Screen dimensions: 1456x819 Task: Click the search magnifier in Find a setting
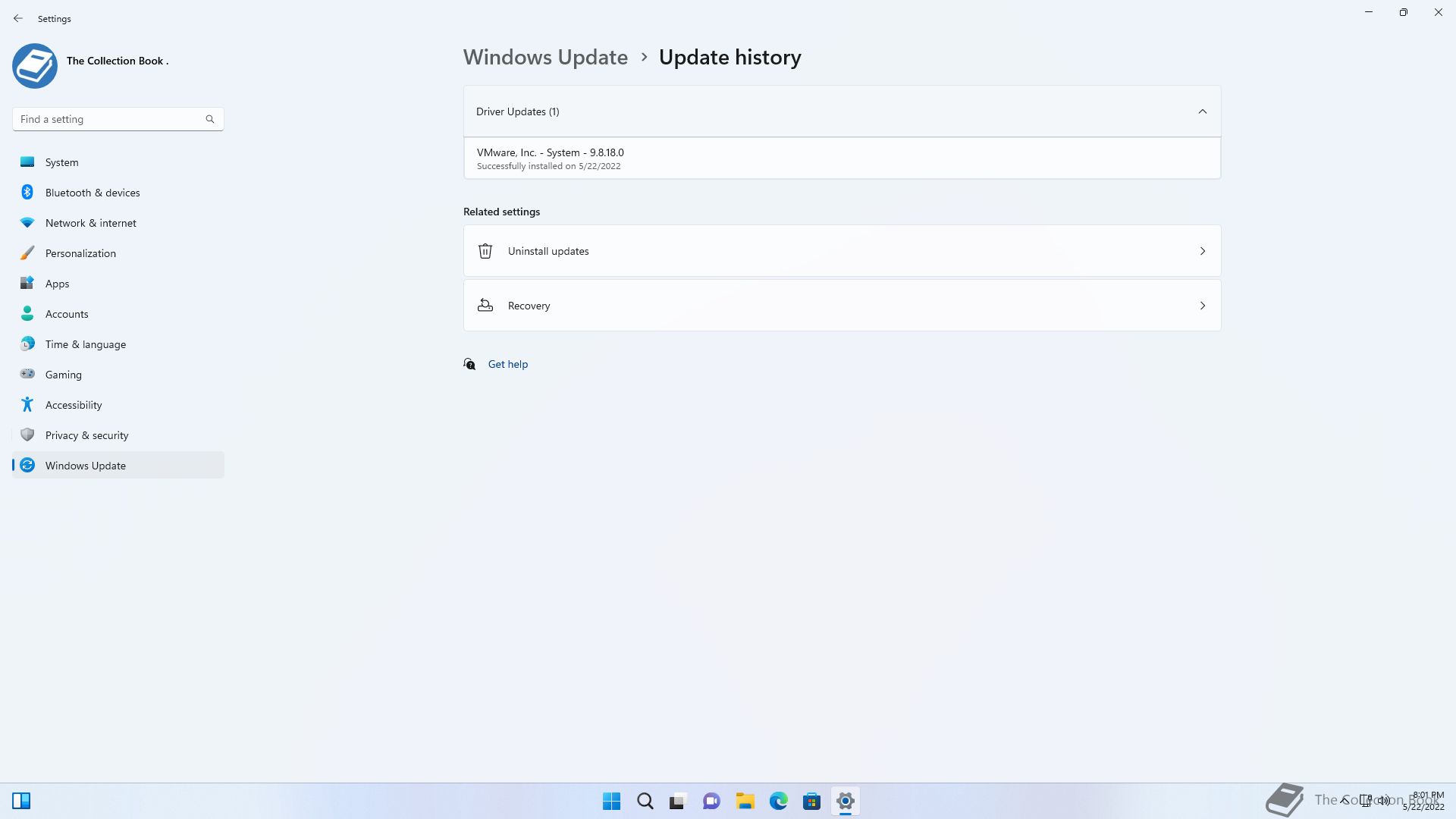click(210, 119)
